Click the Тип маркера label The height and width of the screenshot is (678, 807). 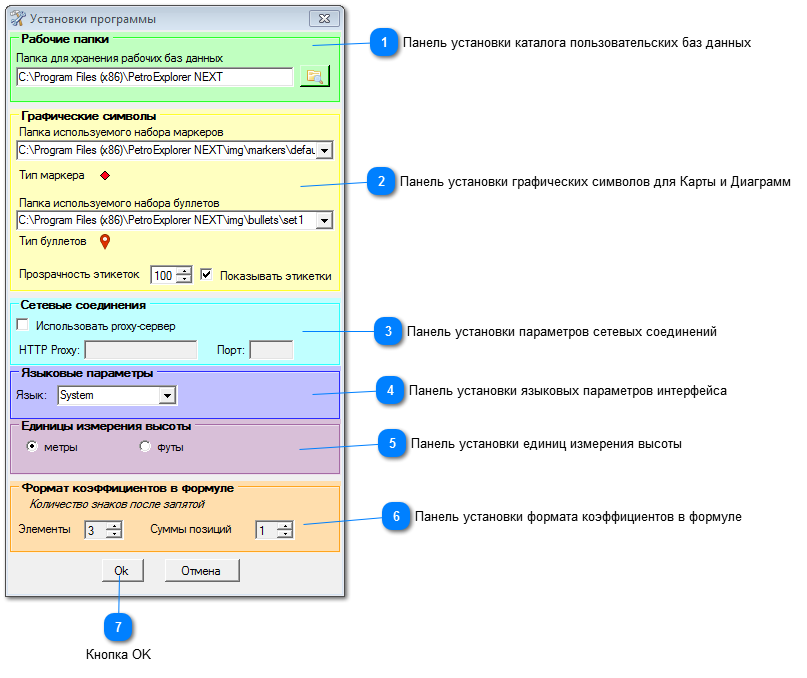point(51,175)
